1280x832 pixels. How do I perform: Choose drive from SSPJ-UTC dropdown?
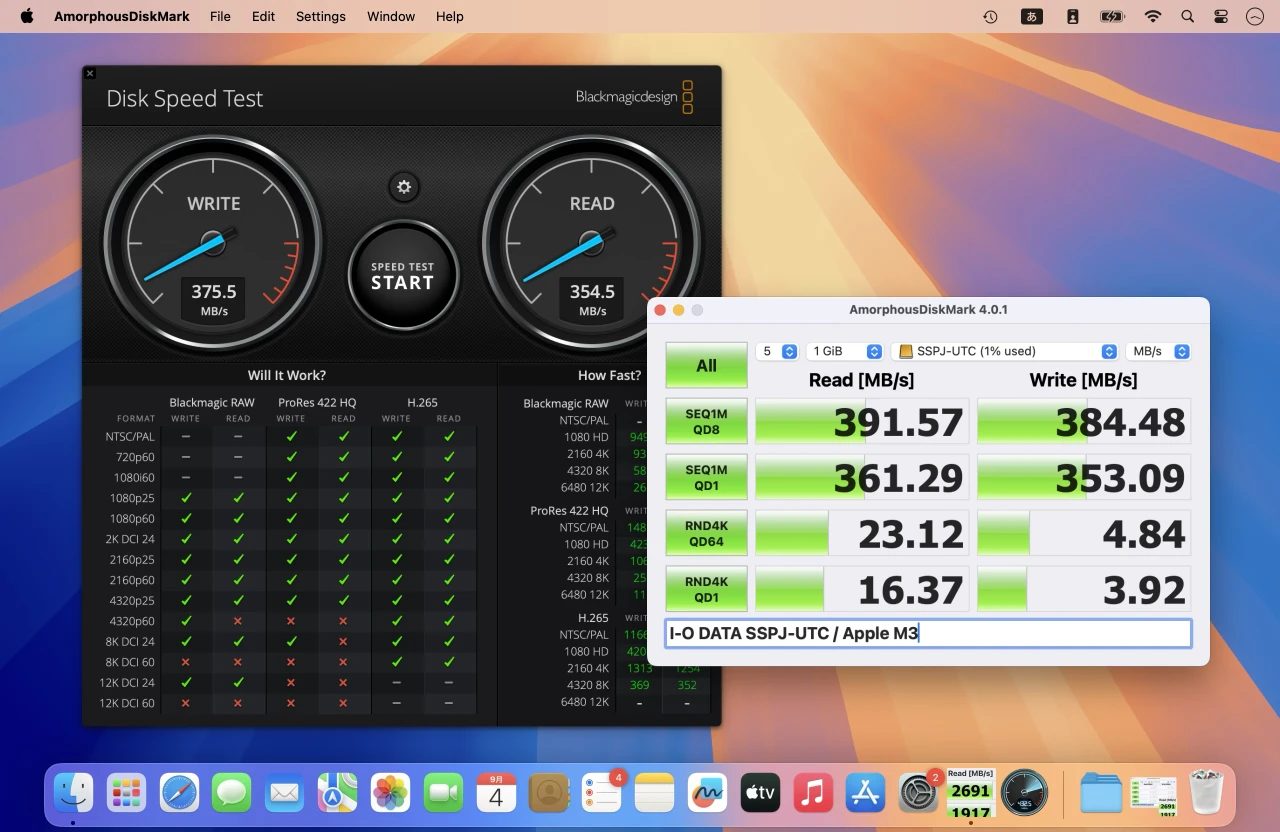(1004, 351)
